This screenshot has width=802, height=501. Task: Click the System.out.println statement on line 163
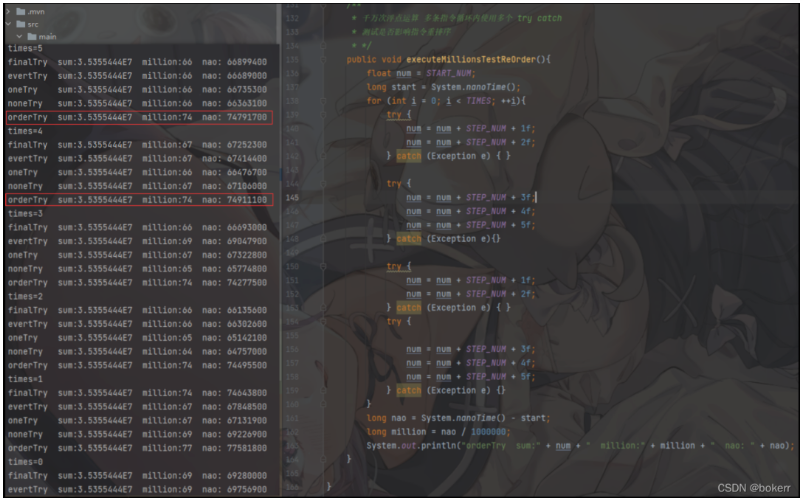tap(581, 446)
